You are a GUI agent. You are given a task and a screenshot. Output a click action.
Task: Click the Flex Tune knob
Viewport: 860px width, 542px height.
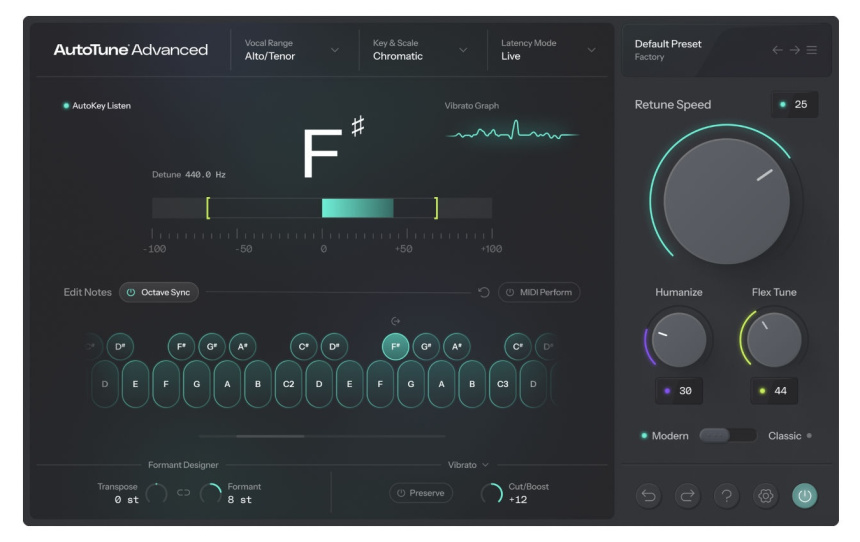pyautogui.click(x=774, y=340)
